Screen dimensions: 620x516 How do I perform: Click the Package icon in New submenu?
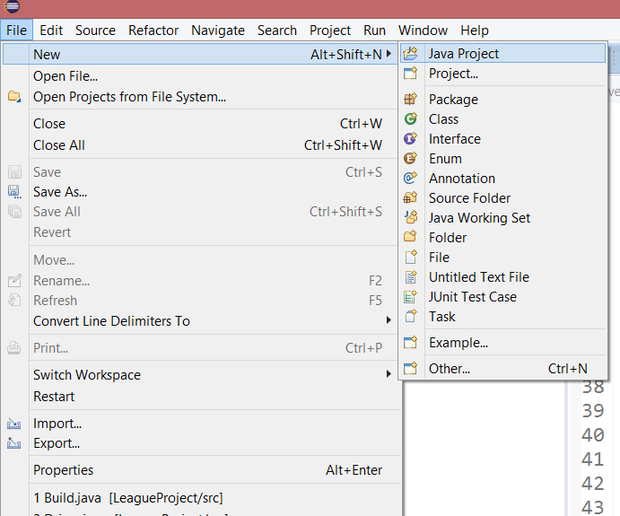(x=410, y=99)
